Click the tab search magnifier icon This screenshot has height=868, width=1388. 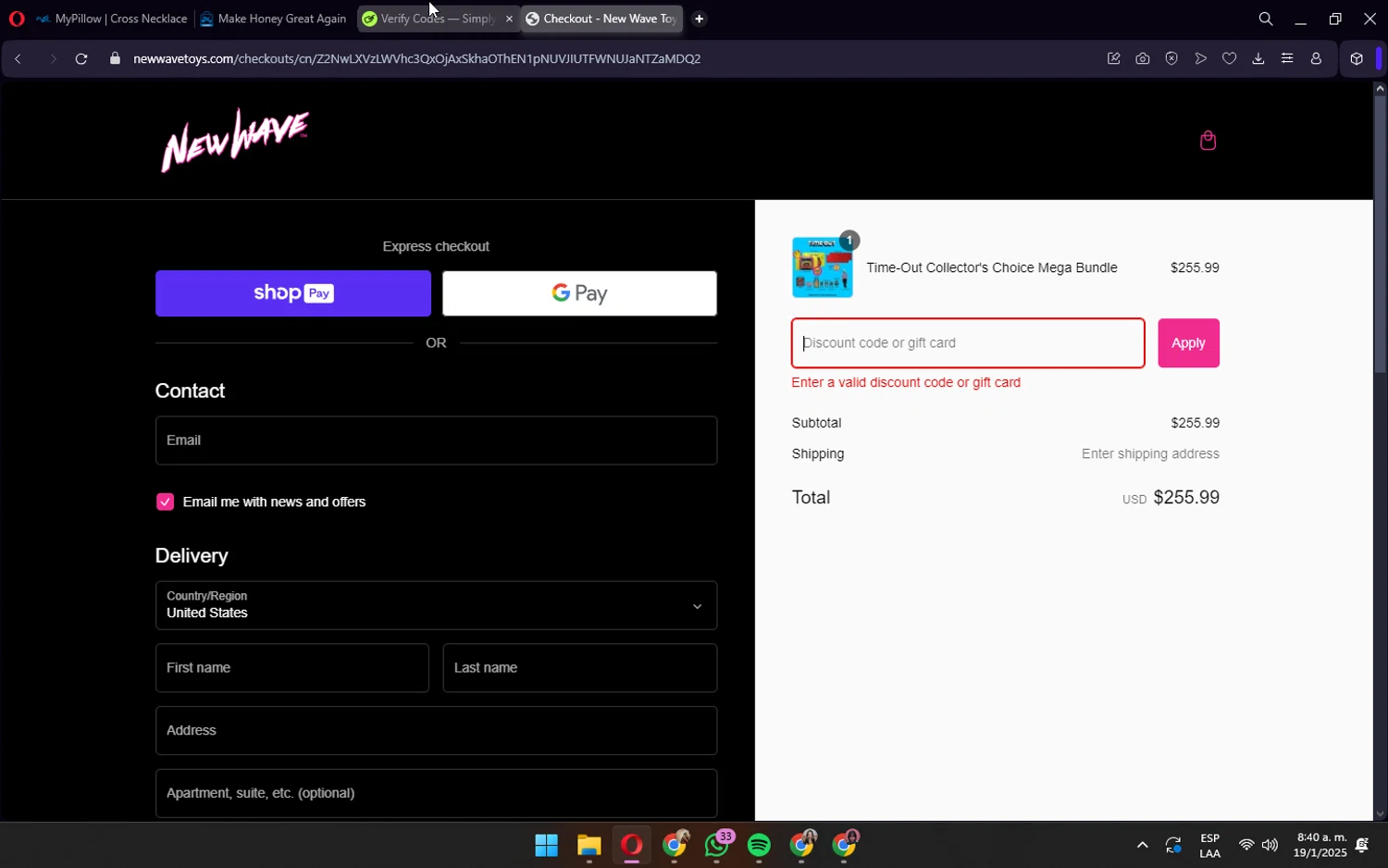pos(1266,19)
